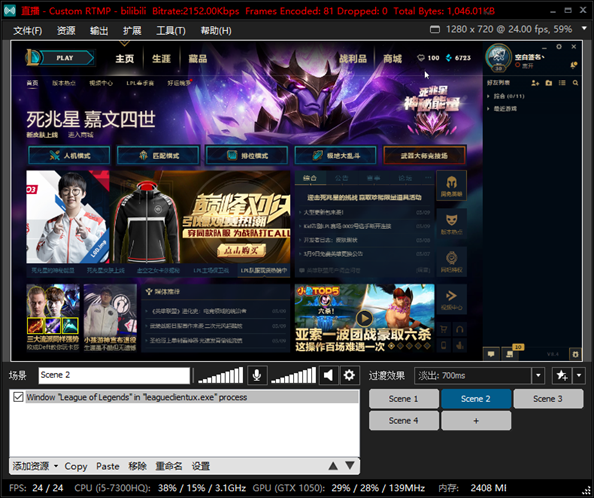Click the 人机模式 game mode button
Image resolution: width=594 pixels, height=498 pixels.
[x=69, y=156]
